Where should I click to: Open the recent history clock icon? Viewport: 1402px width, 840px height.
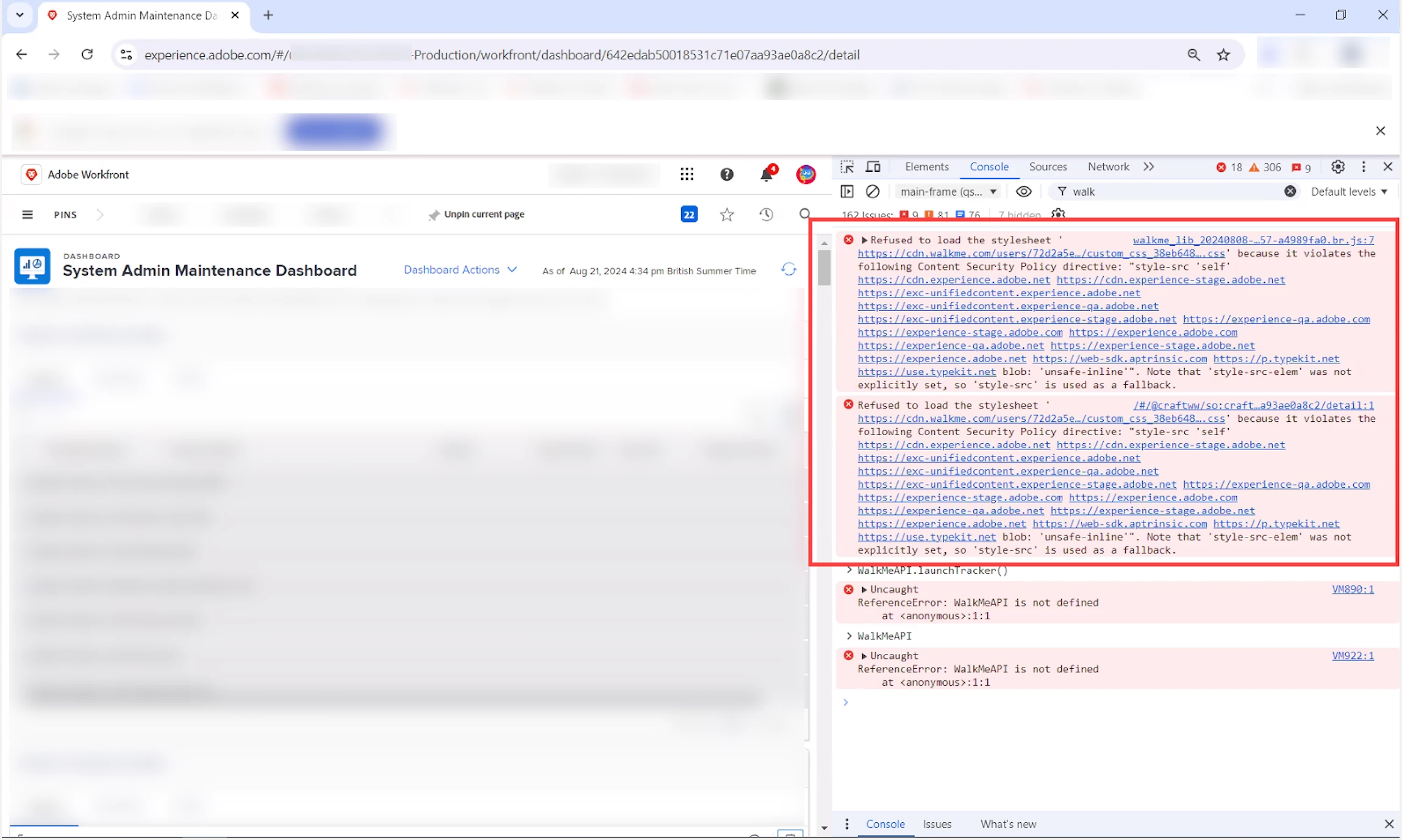(766, 215)
